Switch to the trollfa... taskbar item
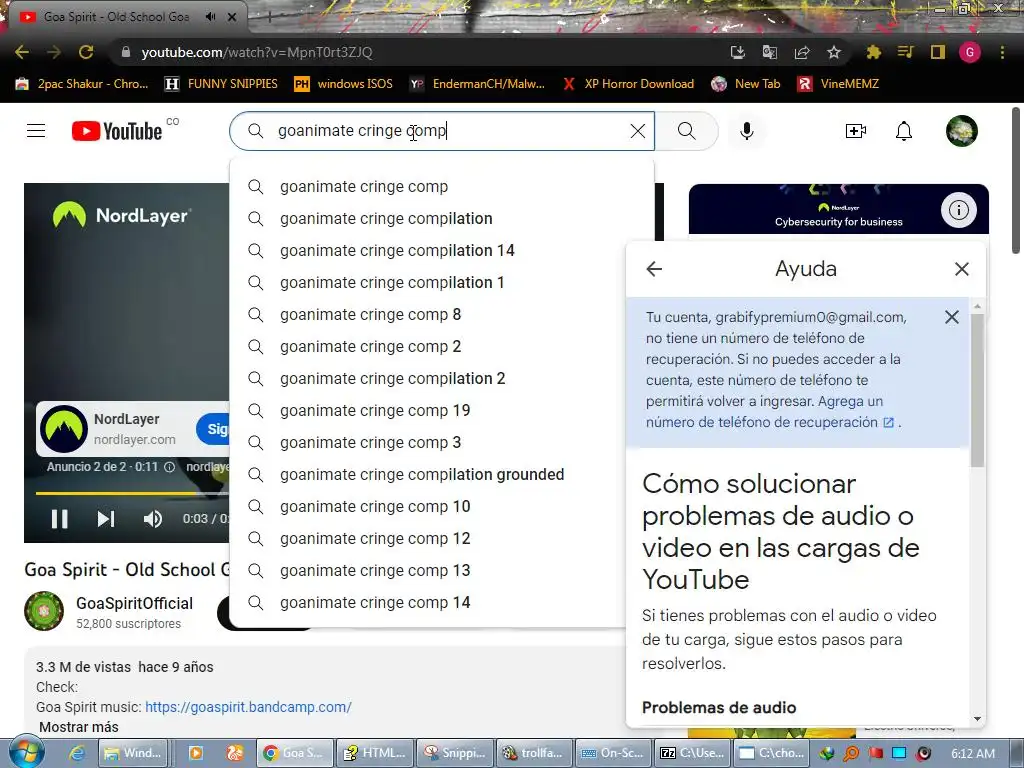 534,753
